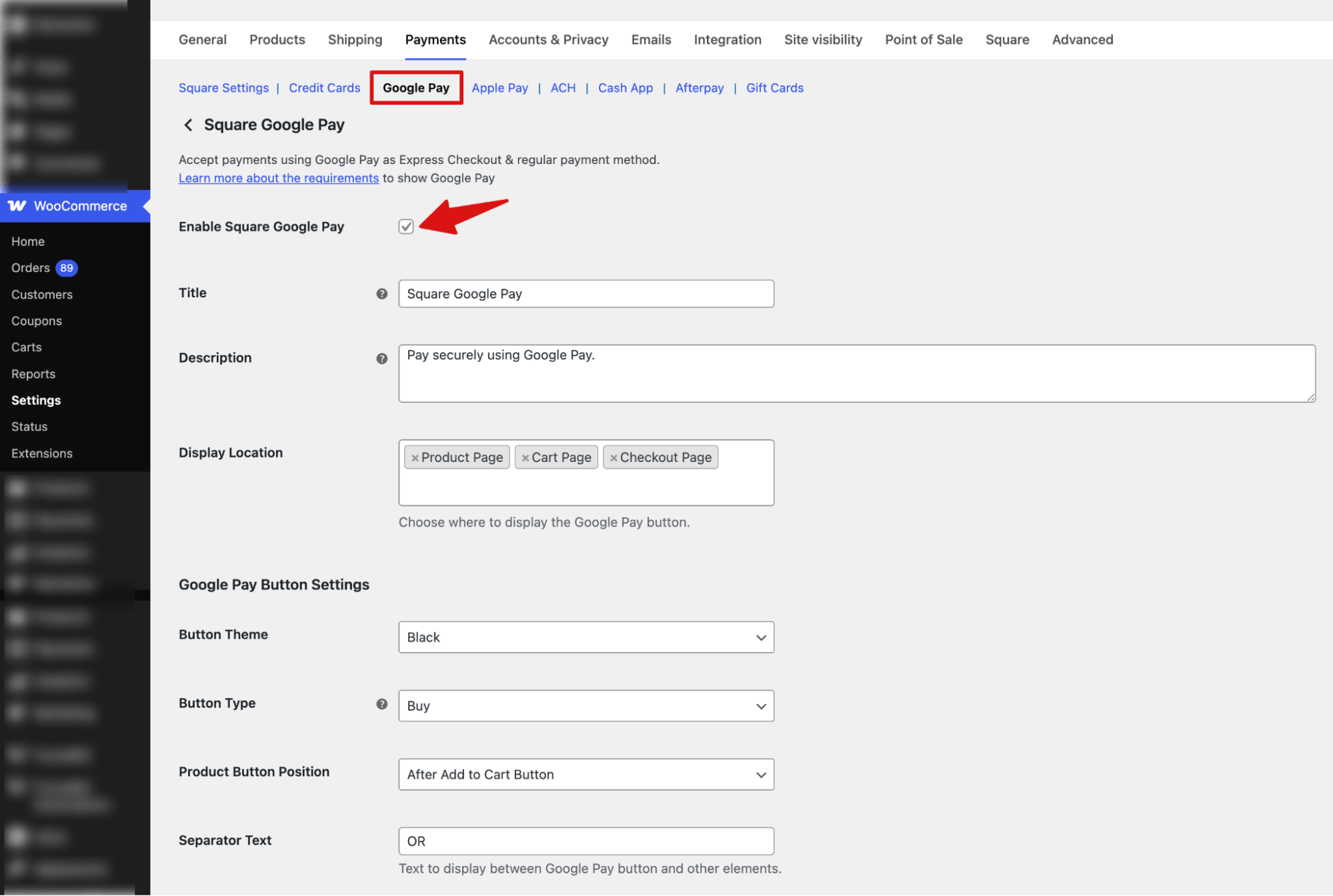Open the Square settings tab
Image resolution: width=1333 pixels, height=896 pixels.
click(x=1008, y=39)
